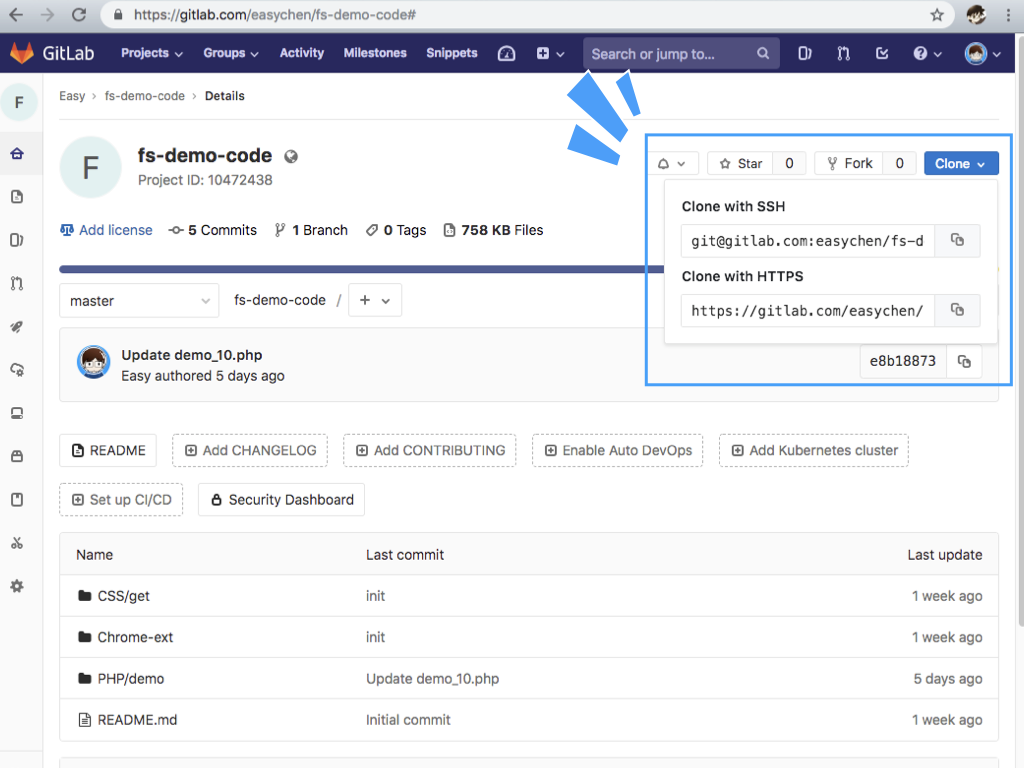Open the Projects menu
1024x768 pixels.
152,54
